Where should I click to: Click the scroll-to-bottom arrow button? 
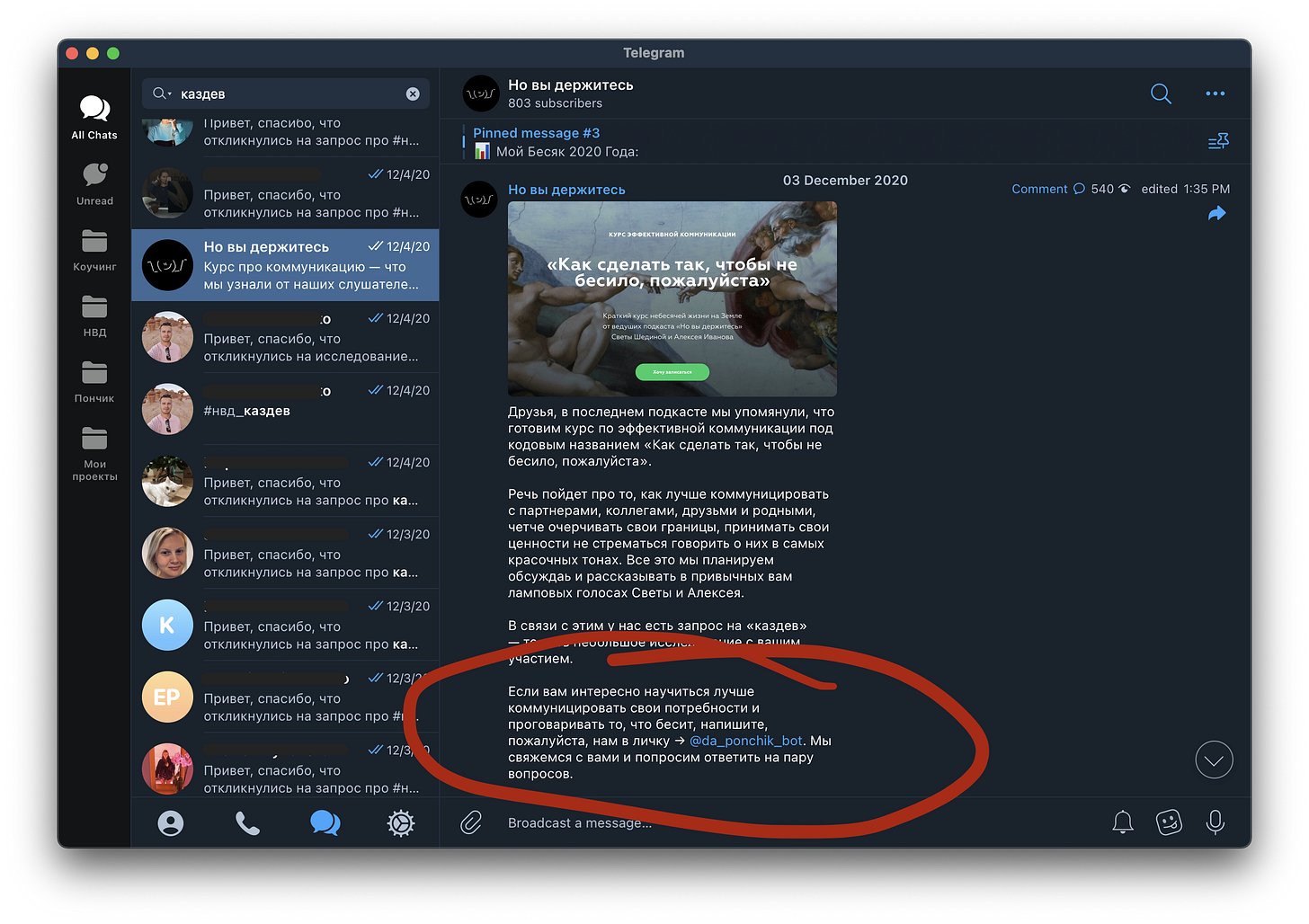pyautogui.click(x=1214, y=760)
